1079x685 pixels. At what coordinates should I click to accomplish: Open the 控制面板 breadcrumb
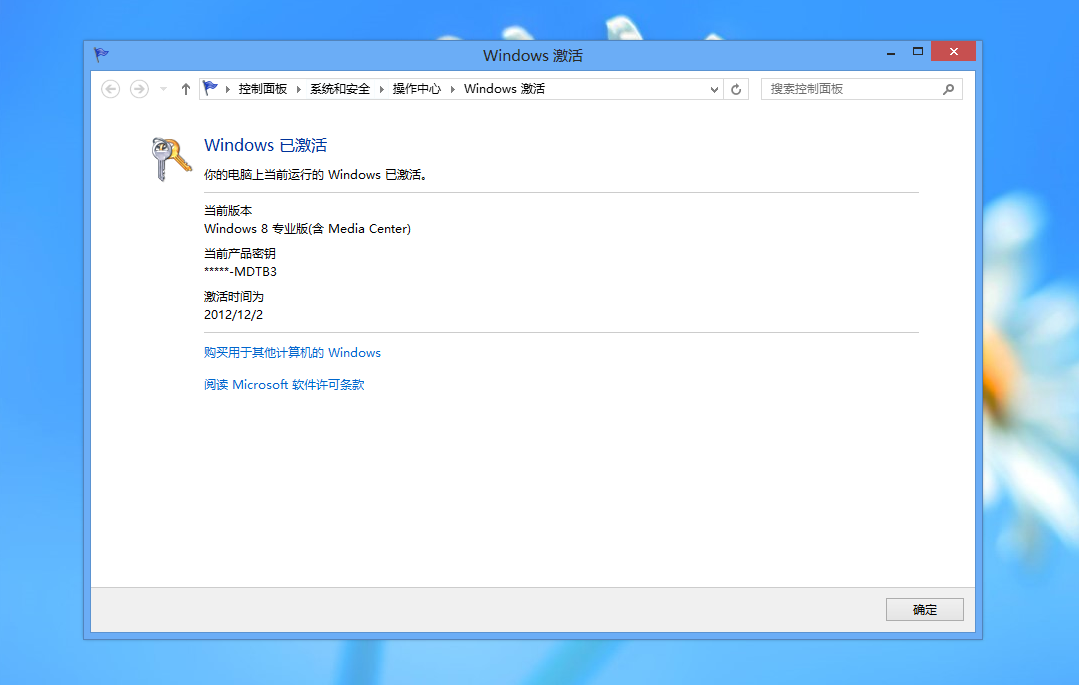(x=263, y=89)
